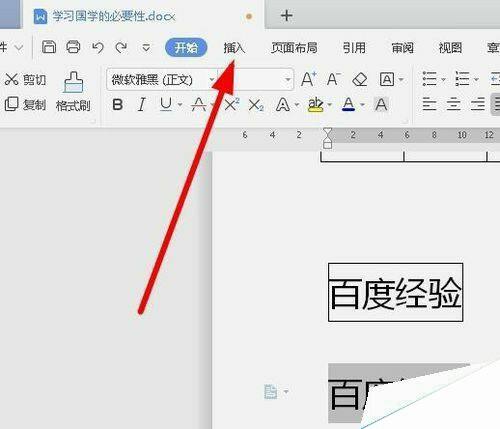
Task: Align text left
Action: point(429,104)
